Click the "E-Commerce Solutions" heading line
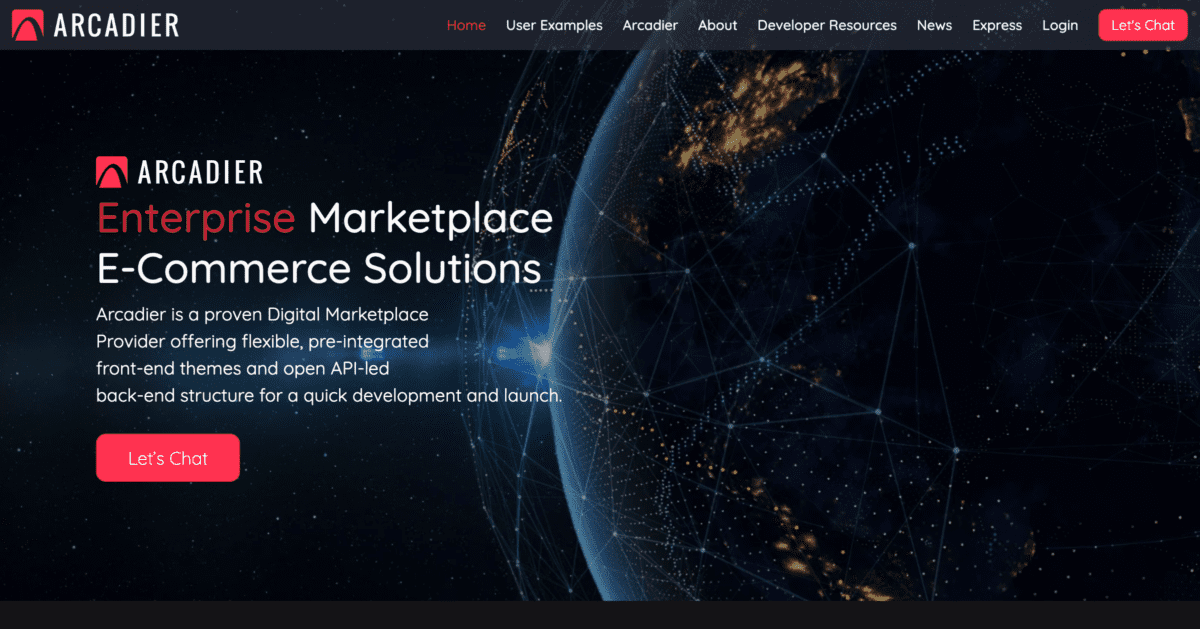1200x629 pixels. tap(319, 268)
